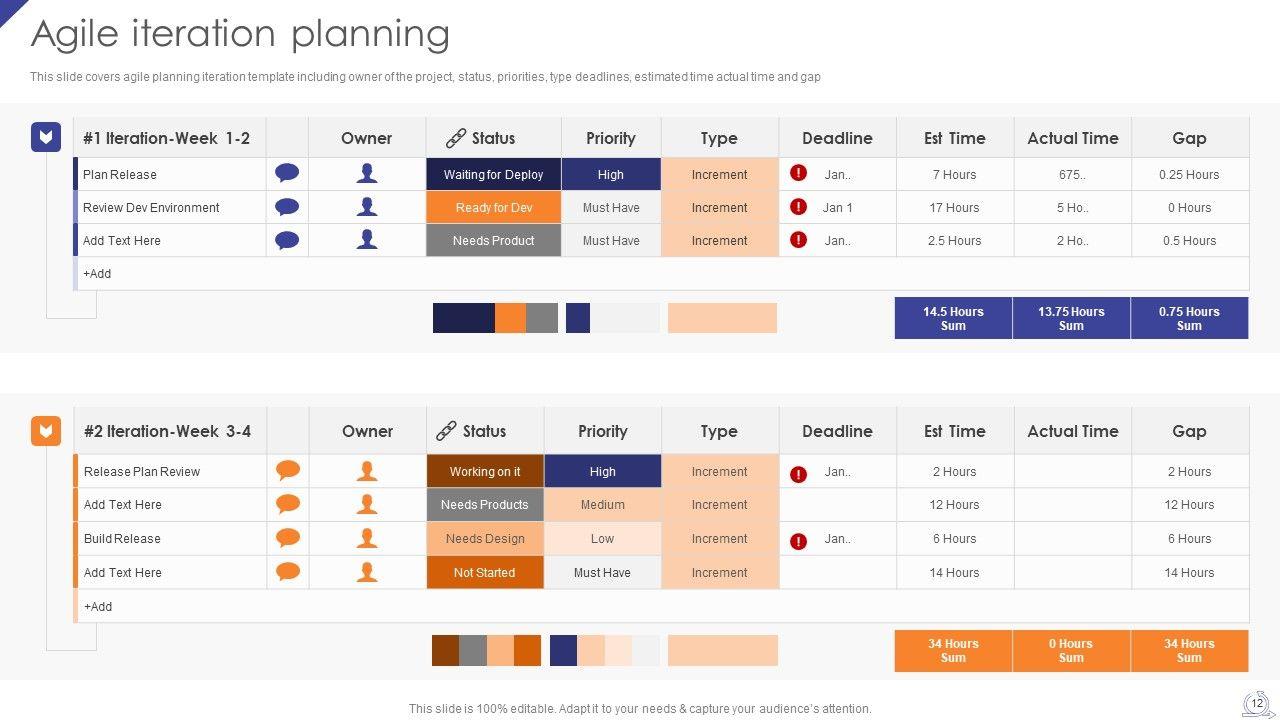
Task: Open High priority cell for Release Plan Review
Action: [x=602, y=471]
